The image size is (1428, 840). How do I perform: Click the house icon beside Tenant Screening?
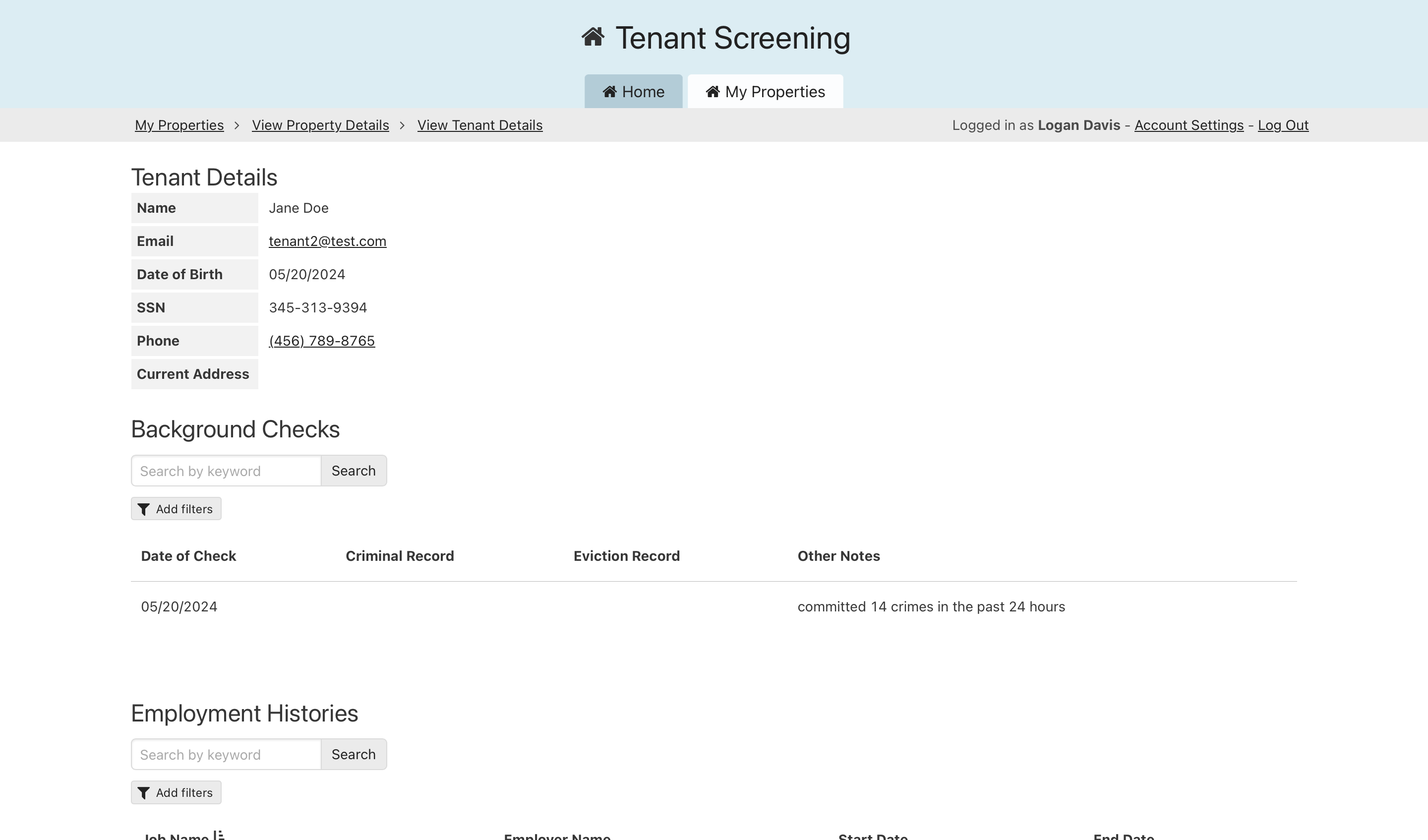tap(593, 37)
